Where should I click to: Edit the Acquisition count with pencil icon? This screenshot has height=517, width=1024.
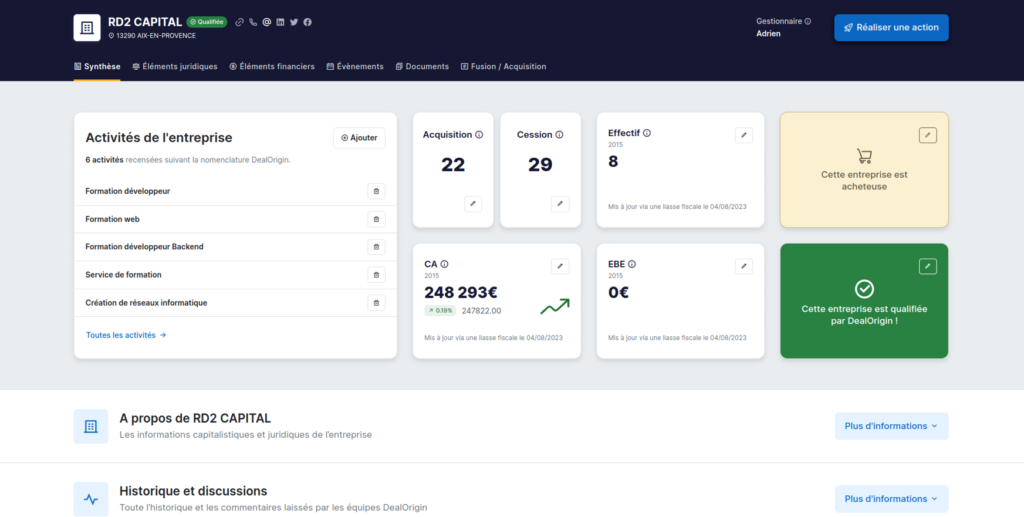click(x=473, y=204)
